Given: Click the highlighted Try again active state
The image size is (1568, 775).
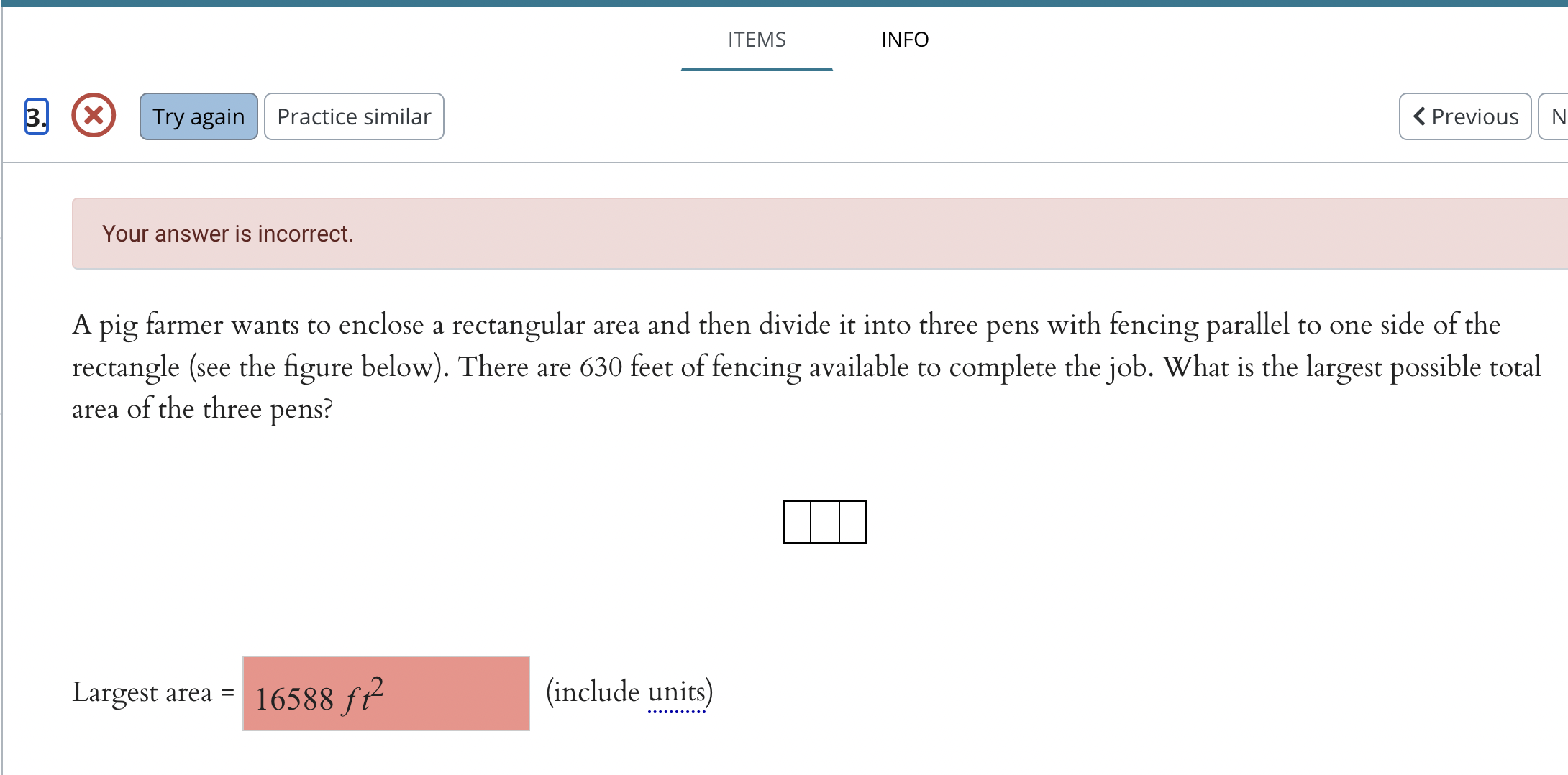Looking at the screenshot, I should click(198, 116).
